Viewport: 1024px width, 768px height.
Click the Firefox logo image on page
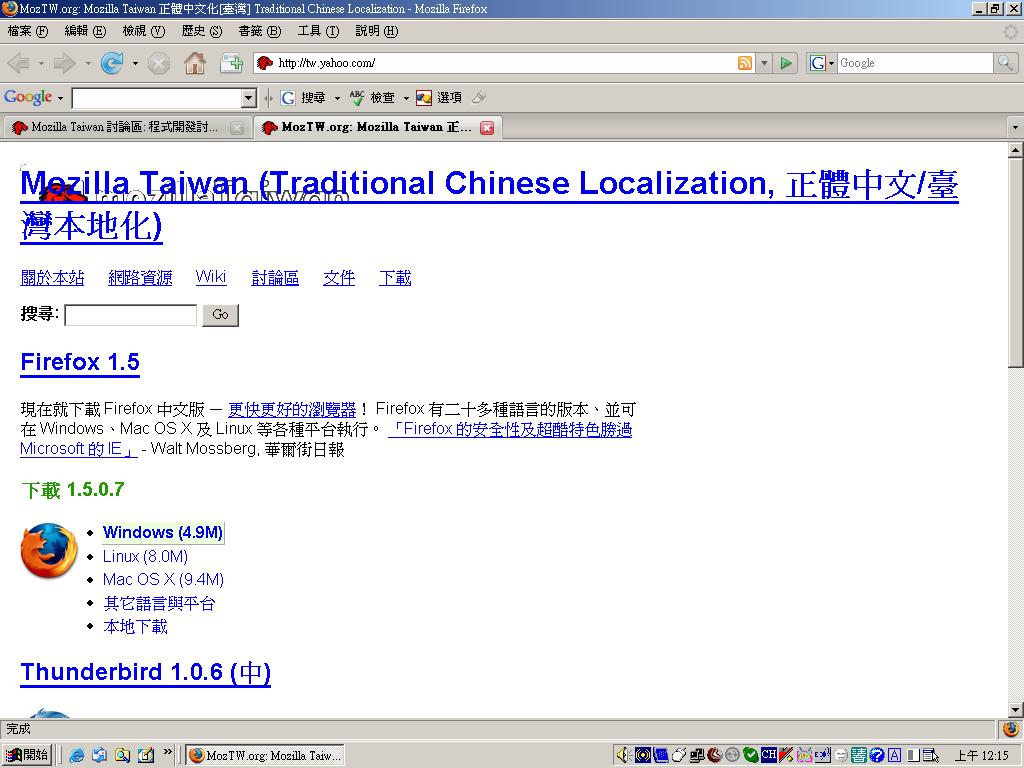[49, 551]
